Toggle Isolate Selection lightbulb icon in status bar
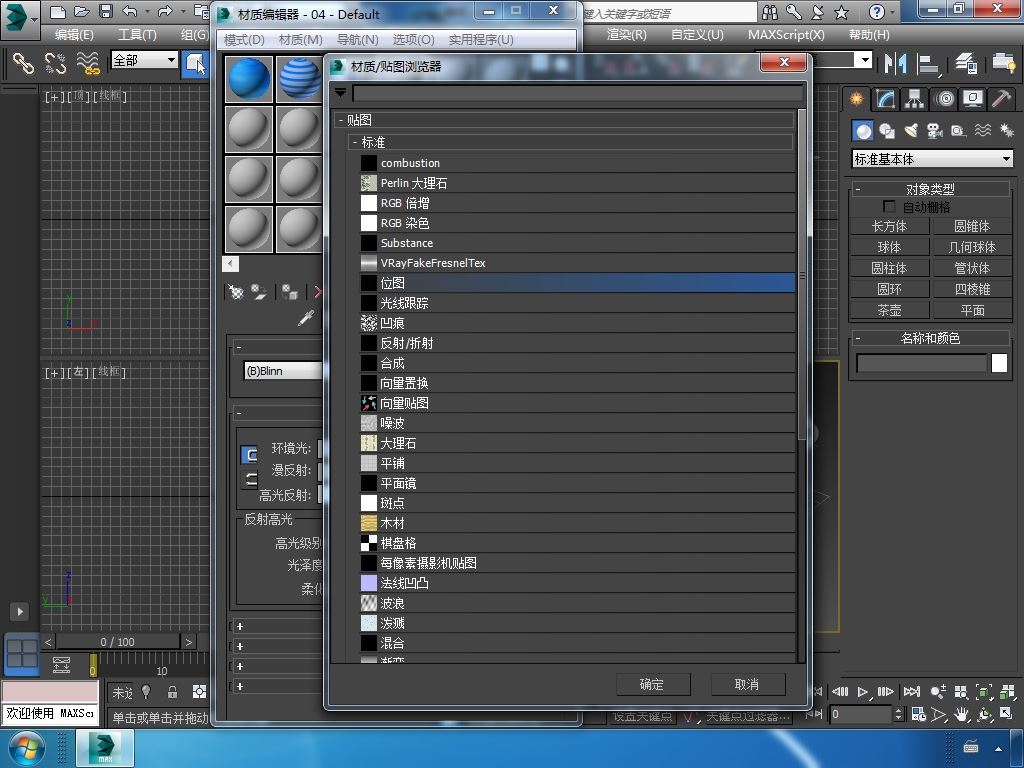Image resolution: width=1024 pixels, height=768 pixels. tap(146, 692)
